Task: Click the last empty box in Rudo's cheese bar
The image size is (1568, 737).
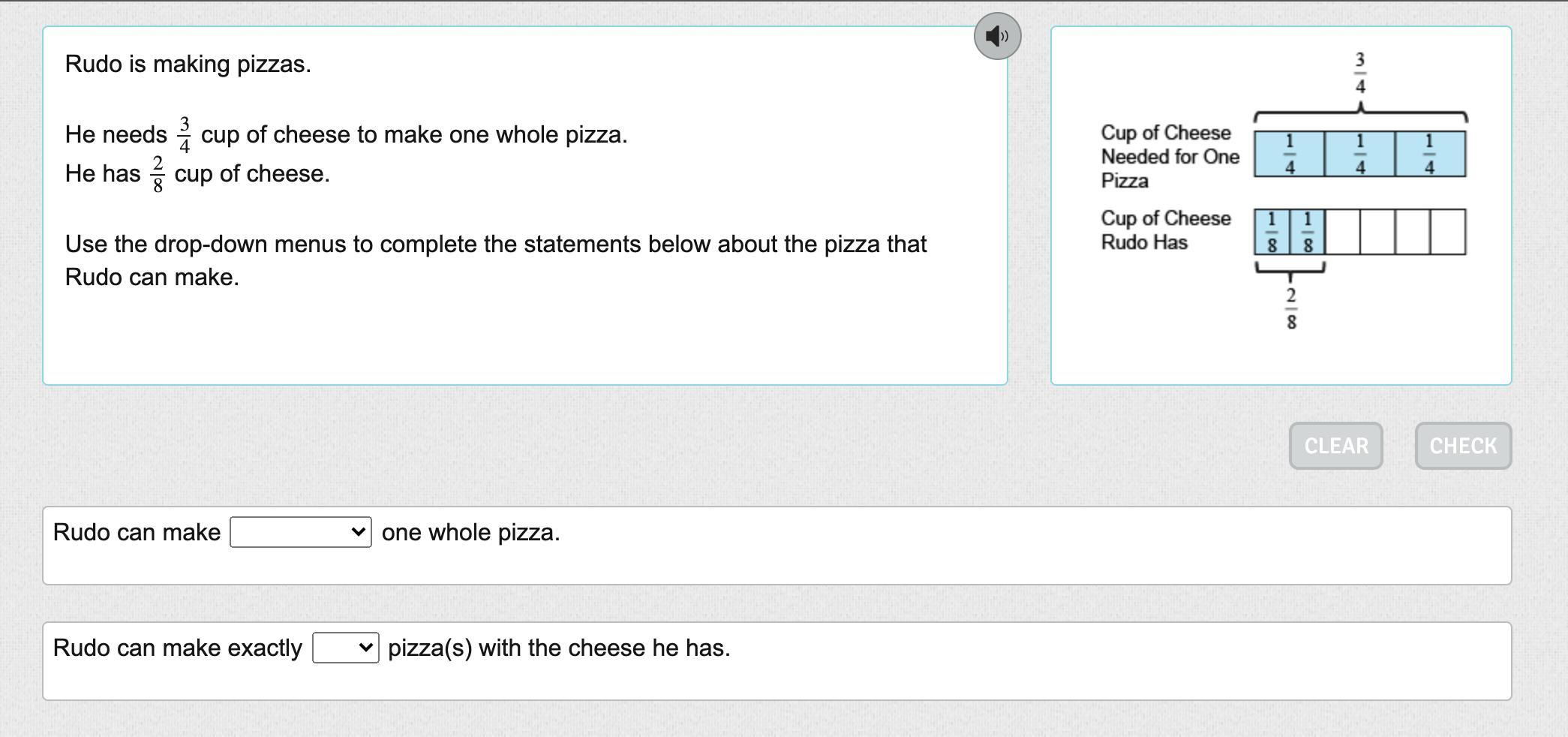Action: (1447, 232)
